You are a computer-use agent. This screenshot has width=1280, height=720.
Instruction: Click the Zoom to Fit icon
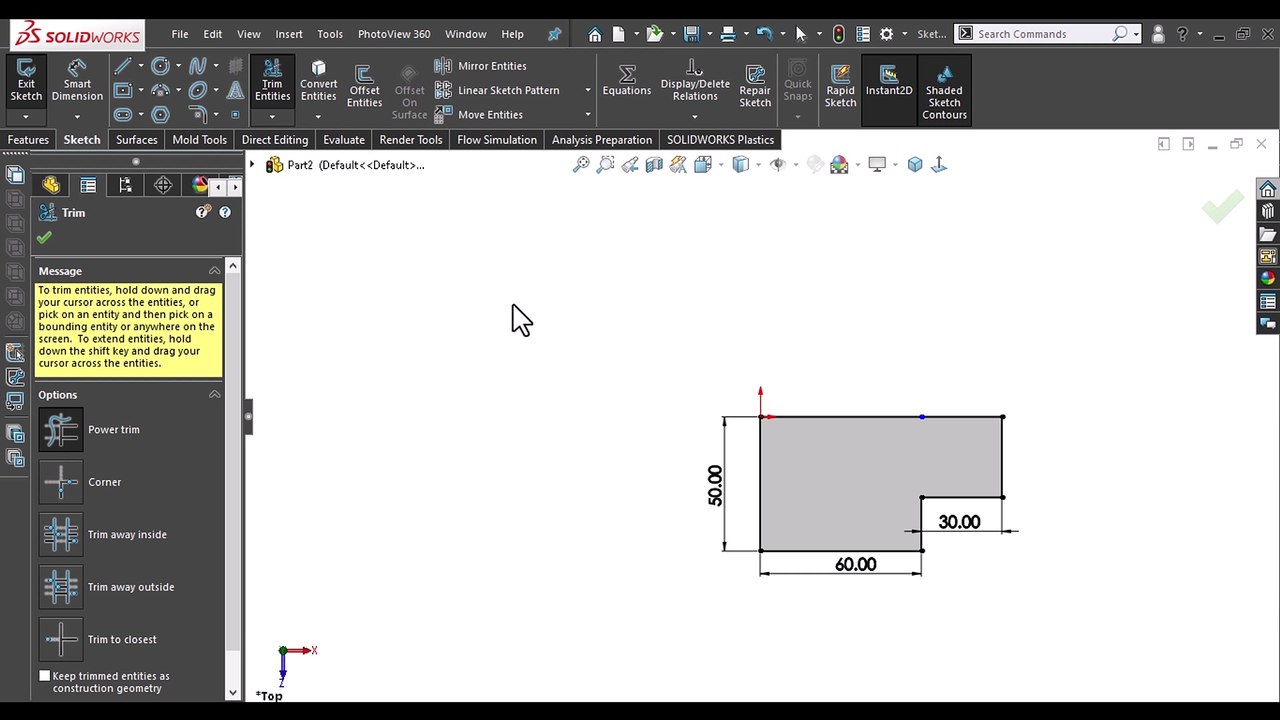[x=581, y=165]
